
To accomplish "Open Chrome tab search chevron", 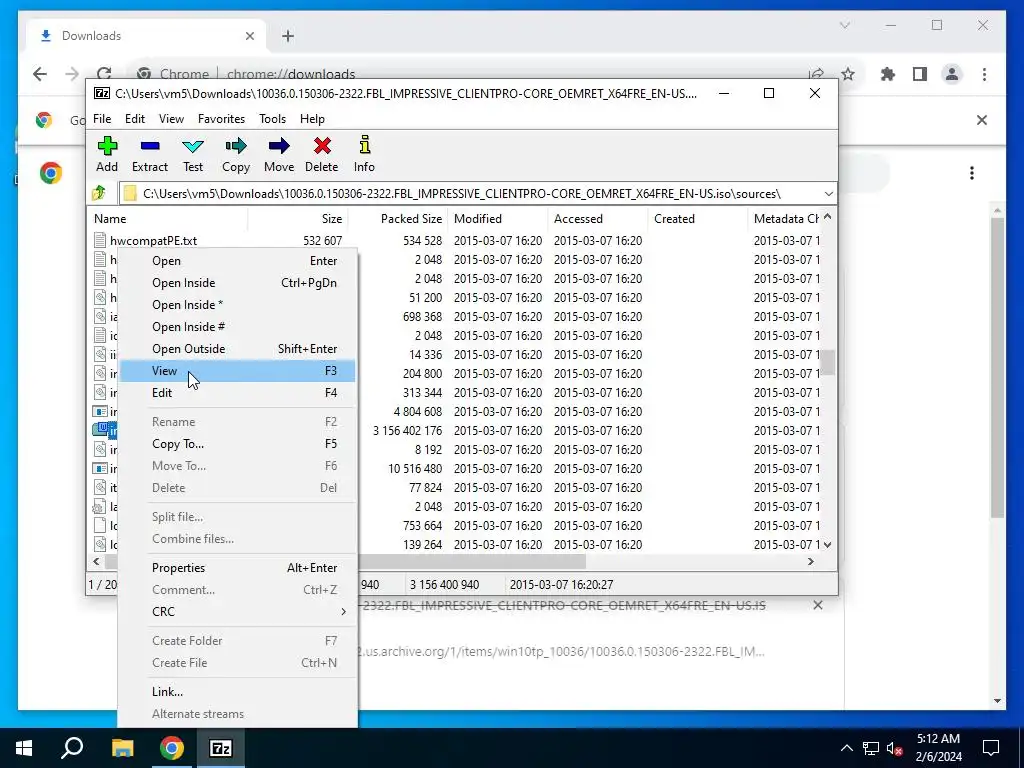I will 844,25.
